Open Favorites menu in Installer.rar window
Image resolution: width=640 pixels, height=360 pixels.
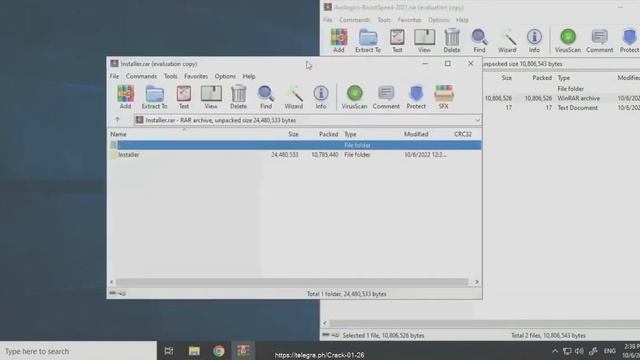tap(196, 76)
